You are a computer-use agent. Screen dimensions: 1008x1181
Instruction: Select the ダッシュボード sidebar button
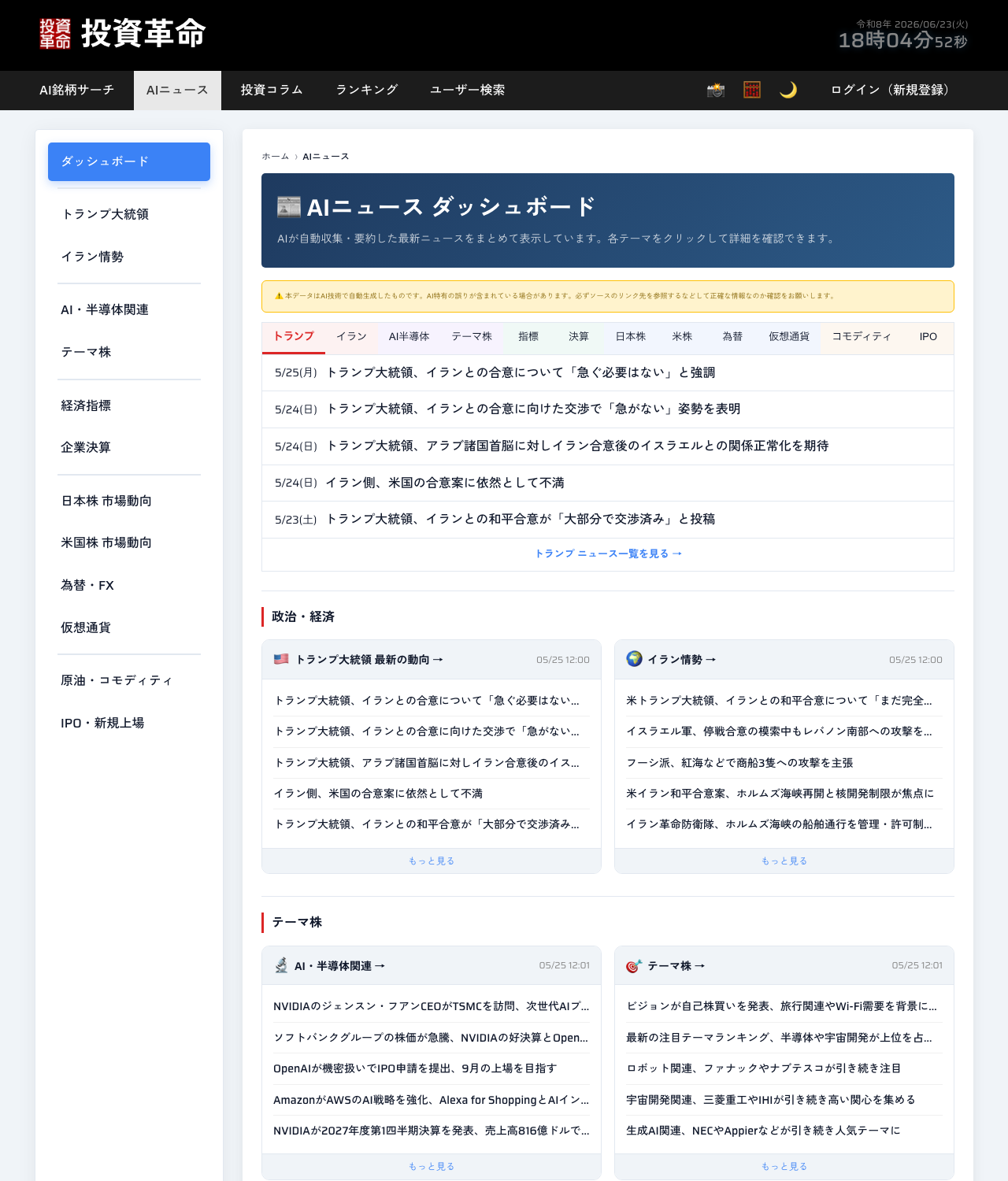[129, 161]
